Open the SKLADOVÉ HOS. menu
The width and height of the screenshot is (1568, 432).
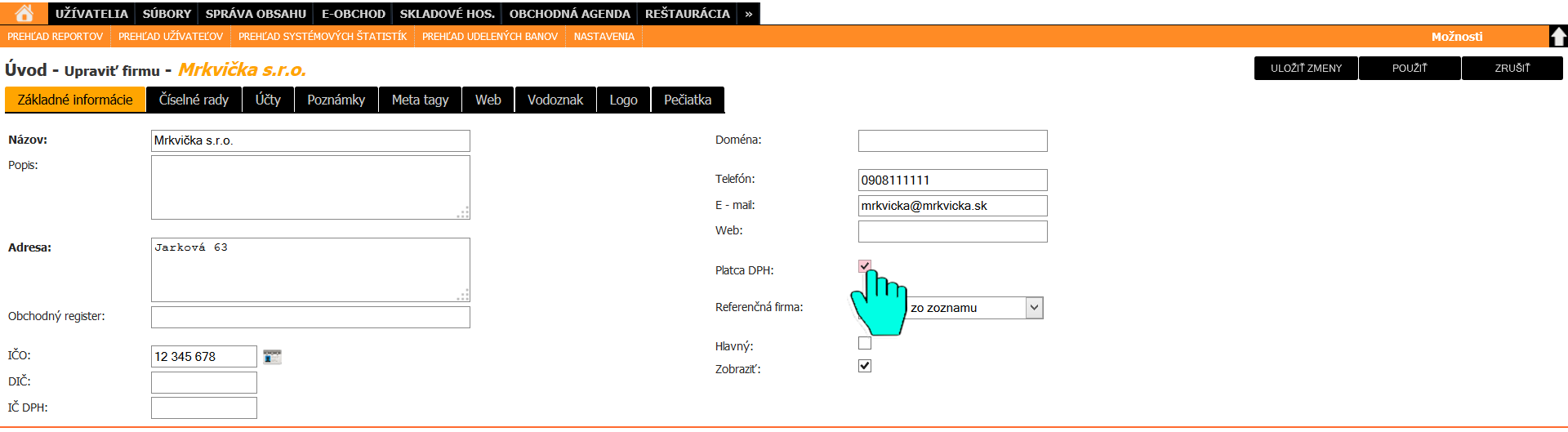[447, 14]
